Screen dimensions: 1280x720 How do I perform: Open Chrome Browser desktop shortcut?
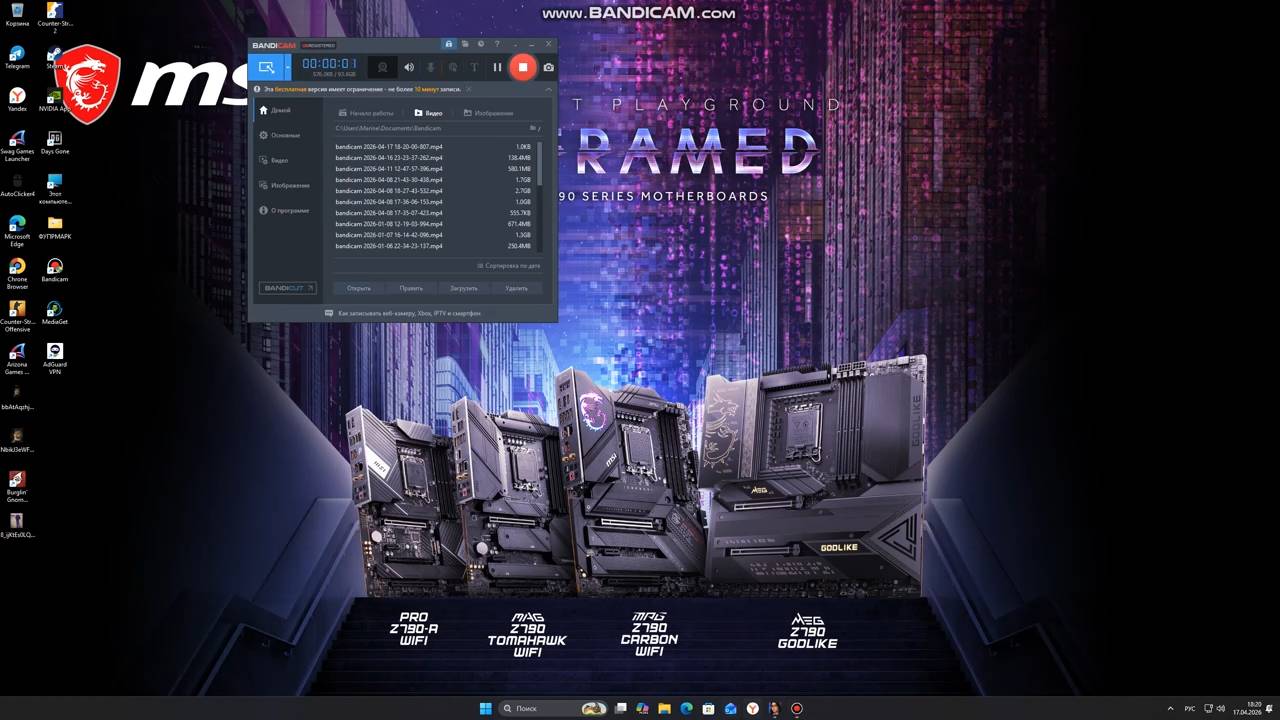click(x=17, y=273)
